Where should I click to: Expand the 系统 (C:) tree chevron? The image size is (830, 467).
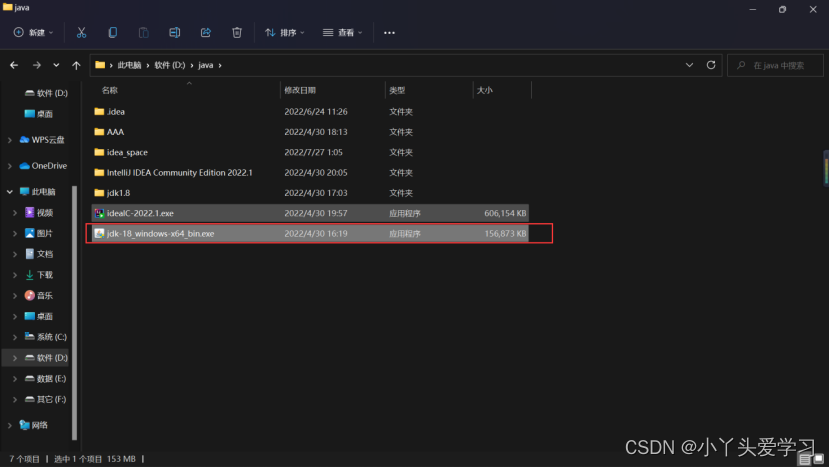pos(15,337)
